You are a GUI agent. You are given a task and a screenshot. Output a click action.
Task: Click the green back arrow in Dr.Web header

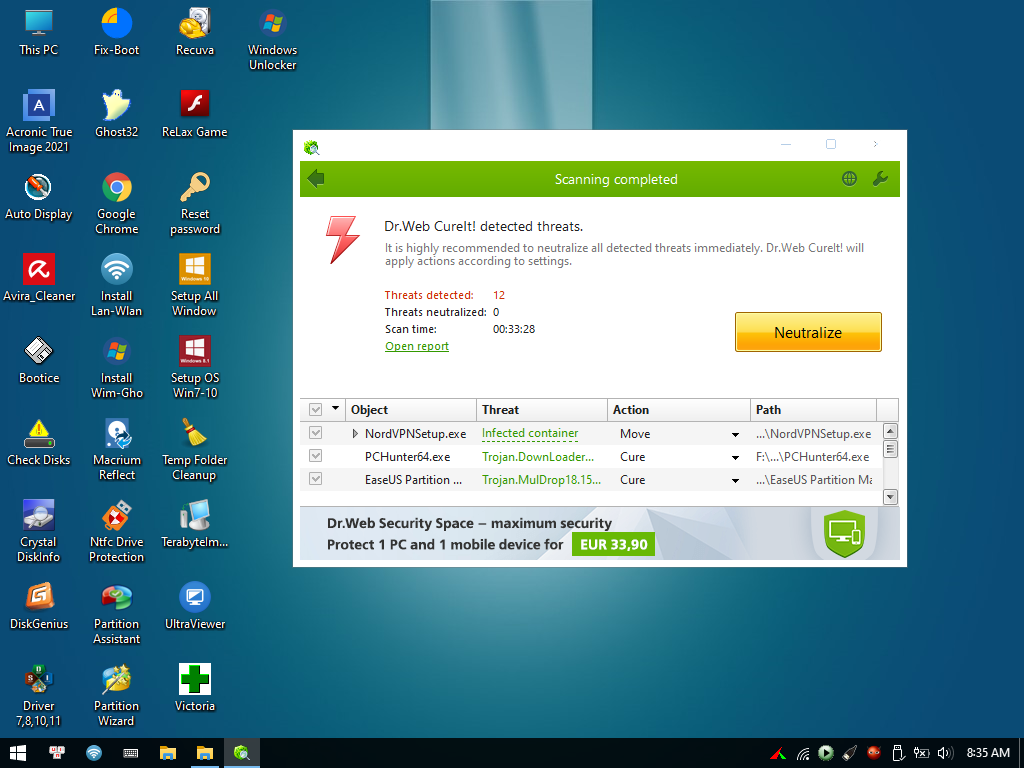316,178
